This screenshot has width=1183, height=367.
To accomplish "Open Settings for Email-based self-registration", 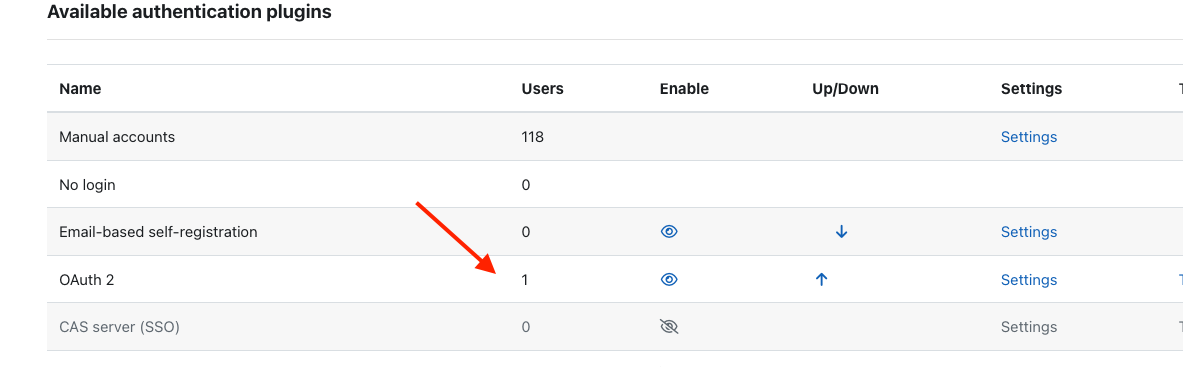I will tap(1028, 232).
